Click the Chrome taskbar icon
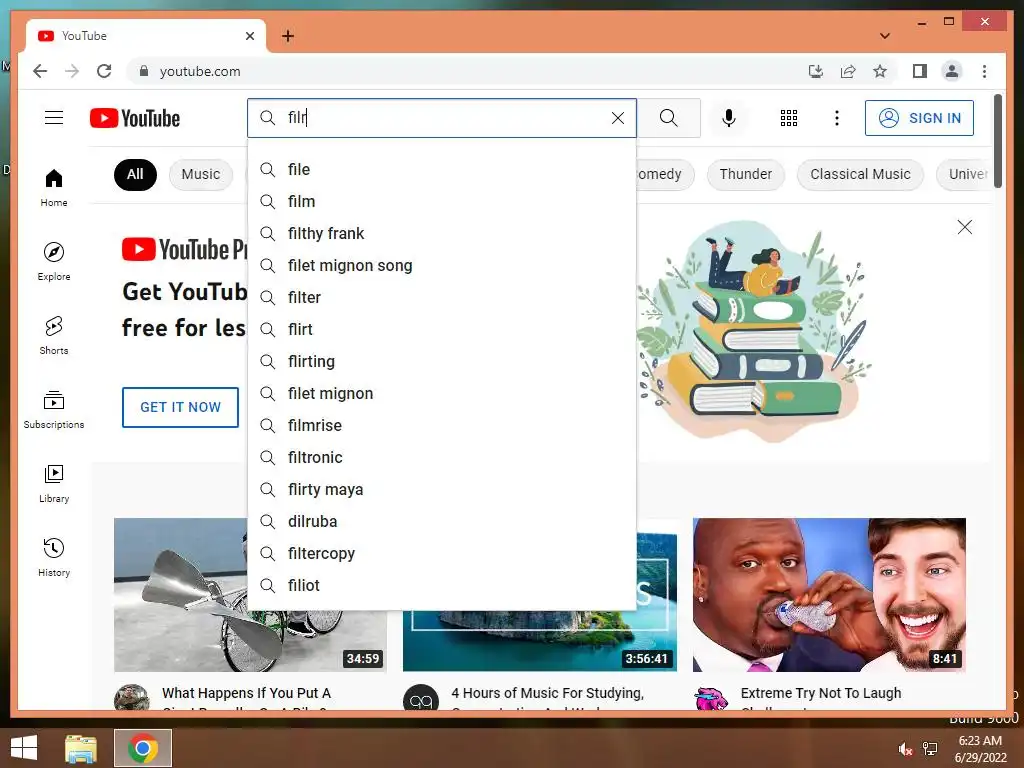Screen dimensions: 1024x768 (143, 748)
